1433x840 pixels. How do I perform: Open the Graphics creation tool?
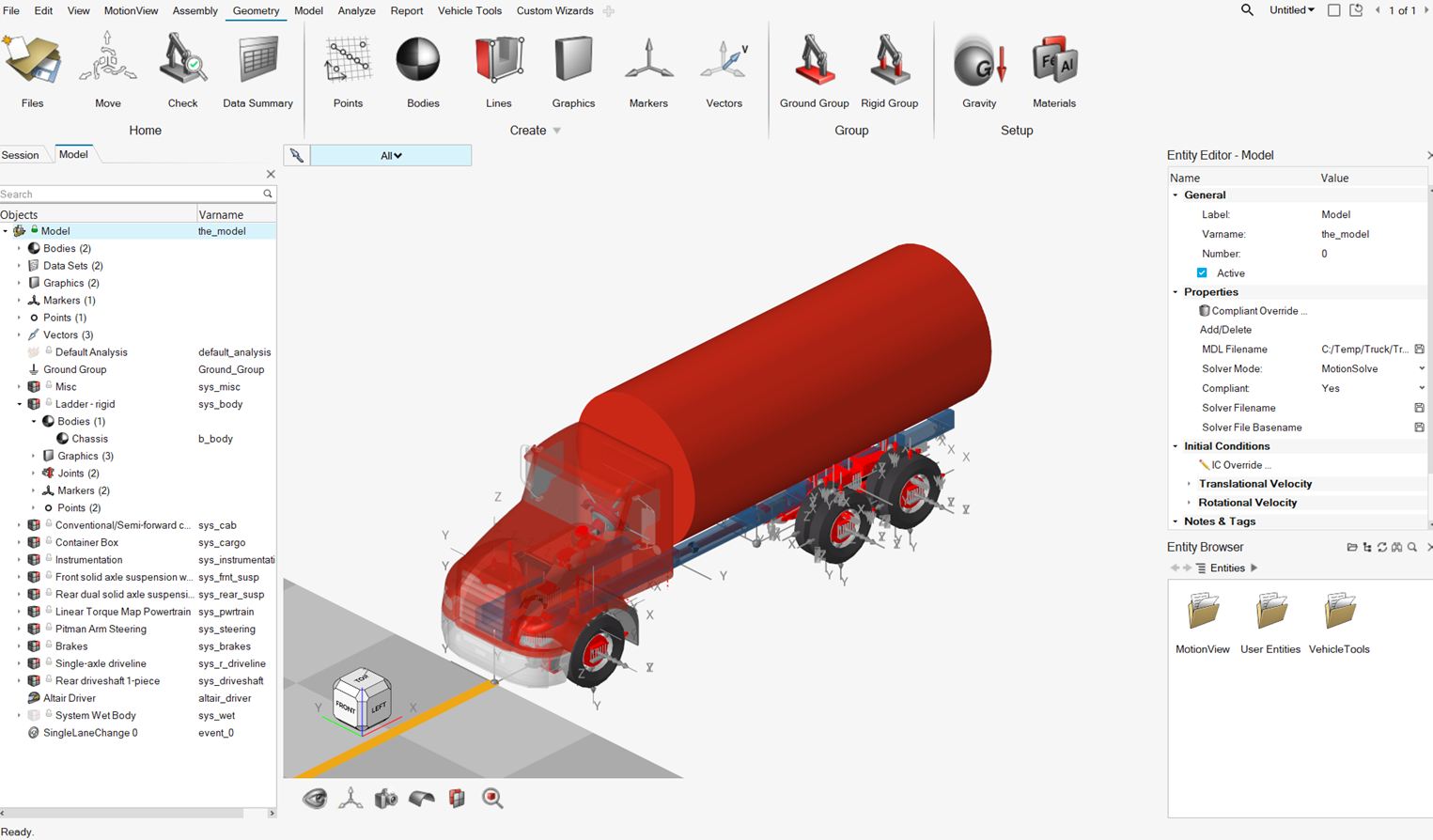[x=573, y=70]
